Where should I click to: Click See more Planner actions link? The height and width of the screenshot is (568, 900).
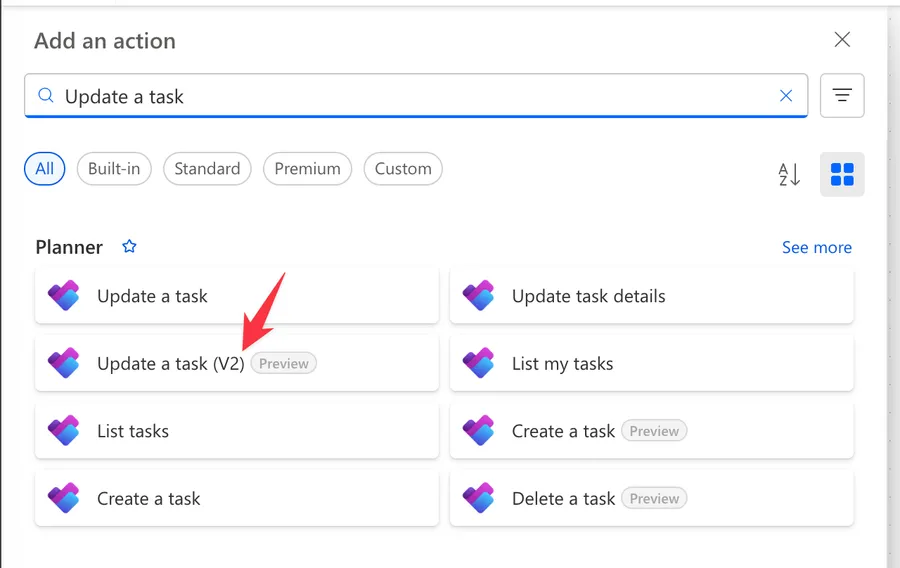pyautogui.click(x=816, y=247)
